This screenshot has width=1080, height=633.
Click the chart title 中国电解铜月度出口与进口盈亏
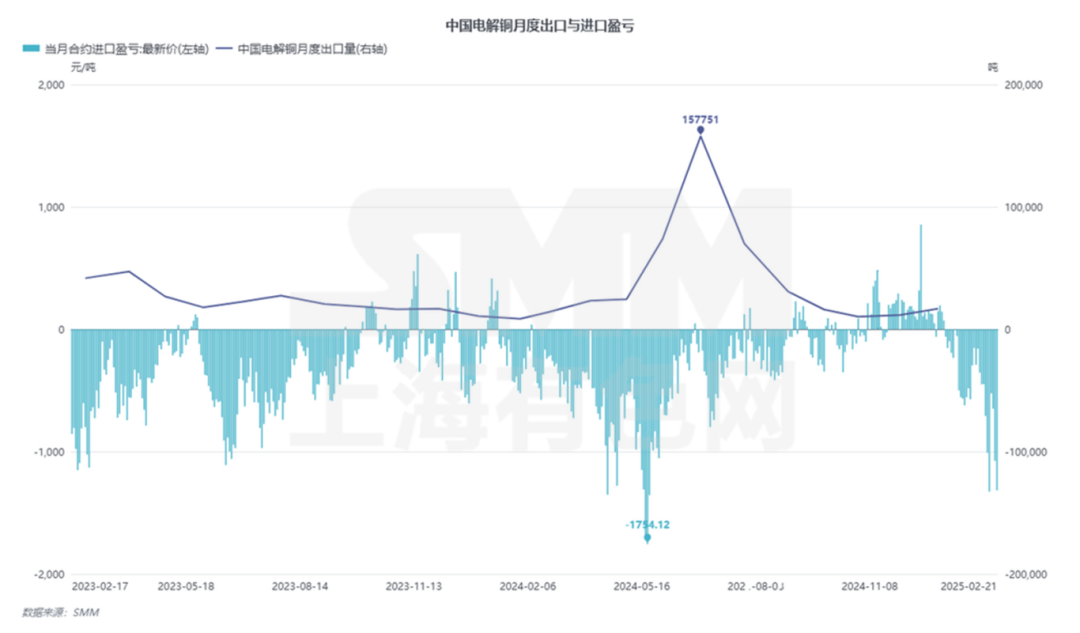coord(540,26)
